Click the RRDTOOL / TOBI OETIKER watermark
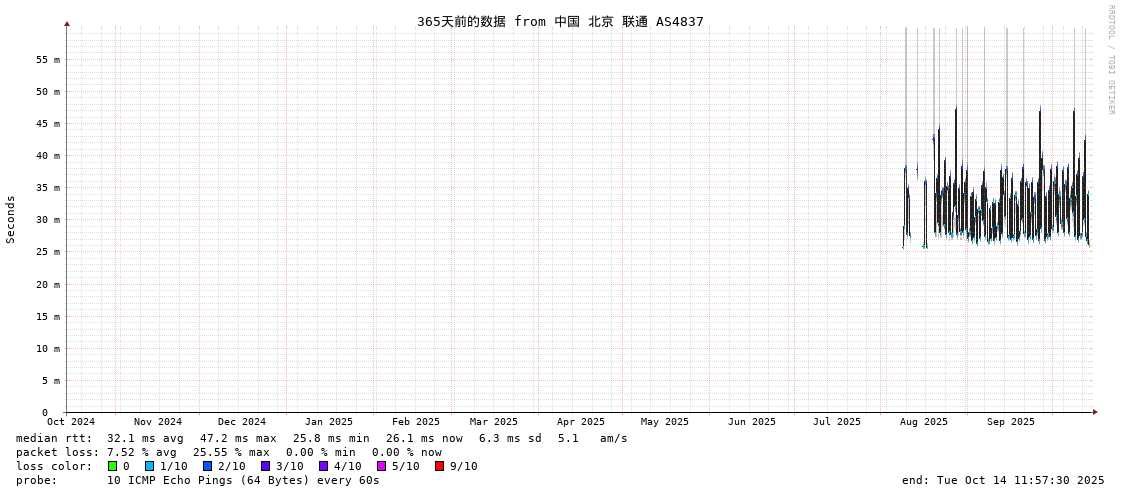1121x494 pixels. point(1110,60)
